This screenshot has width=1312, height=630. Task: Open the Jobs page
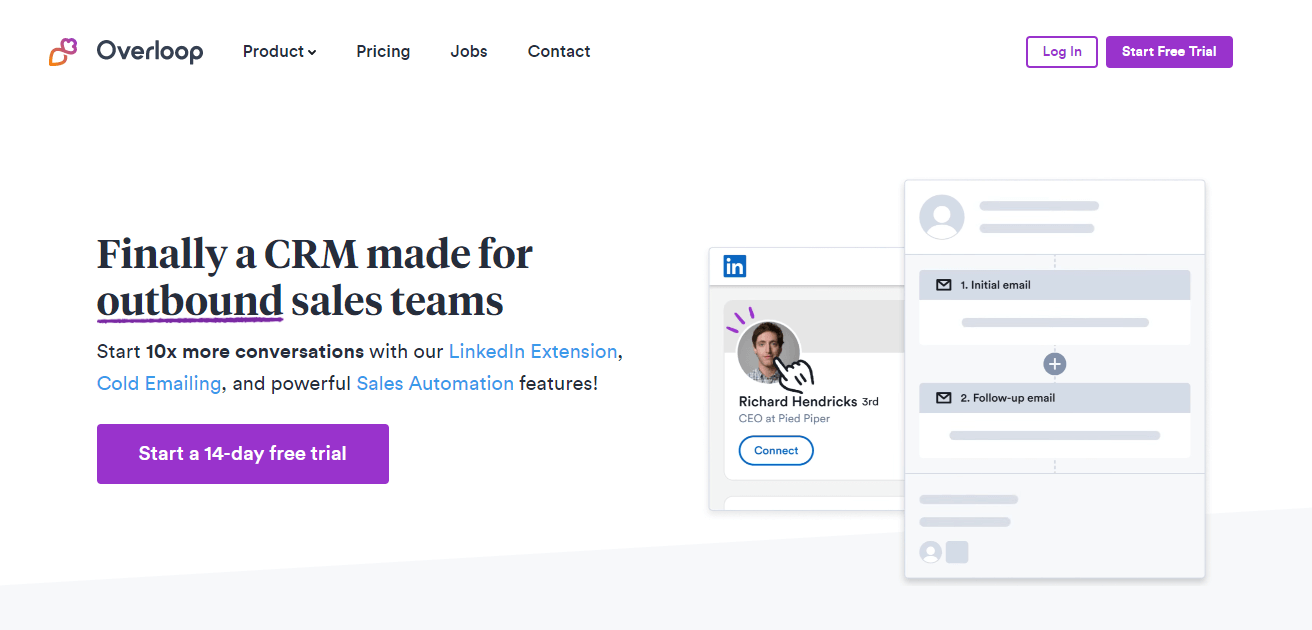coord(469,51)
